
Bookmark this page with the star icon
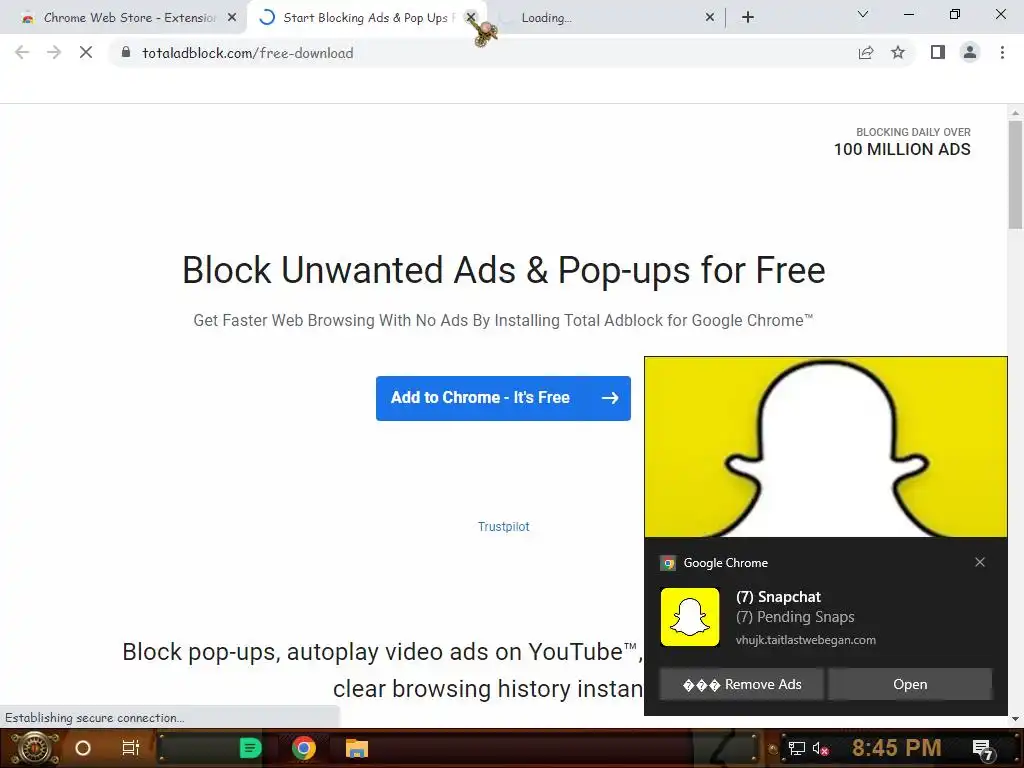point(898,53)
